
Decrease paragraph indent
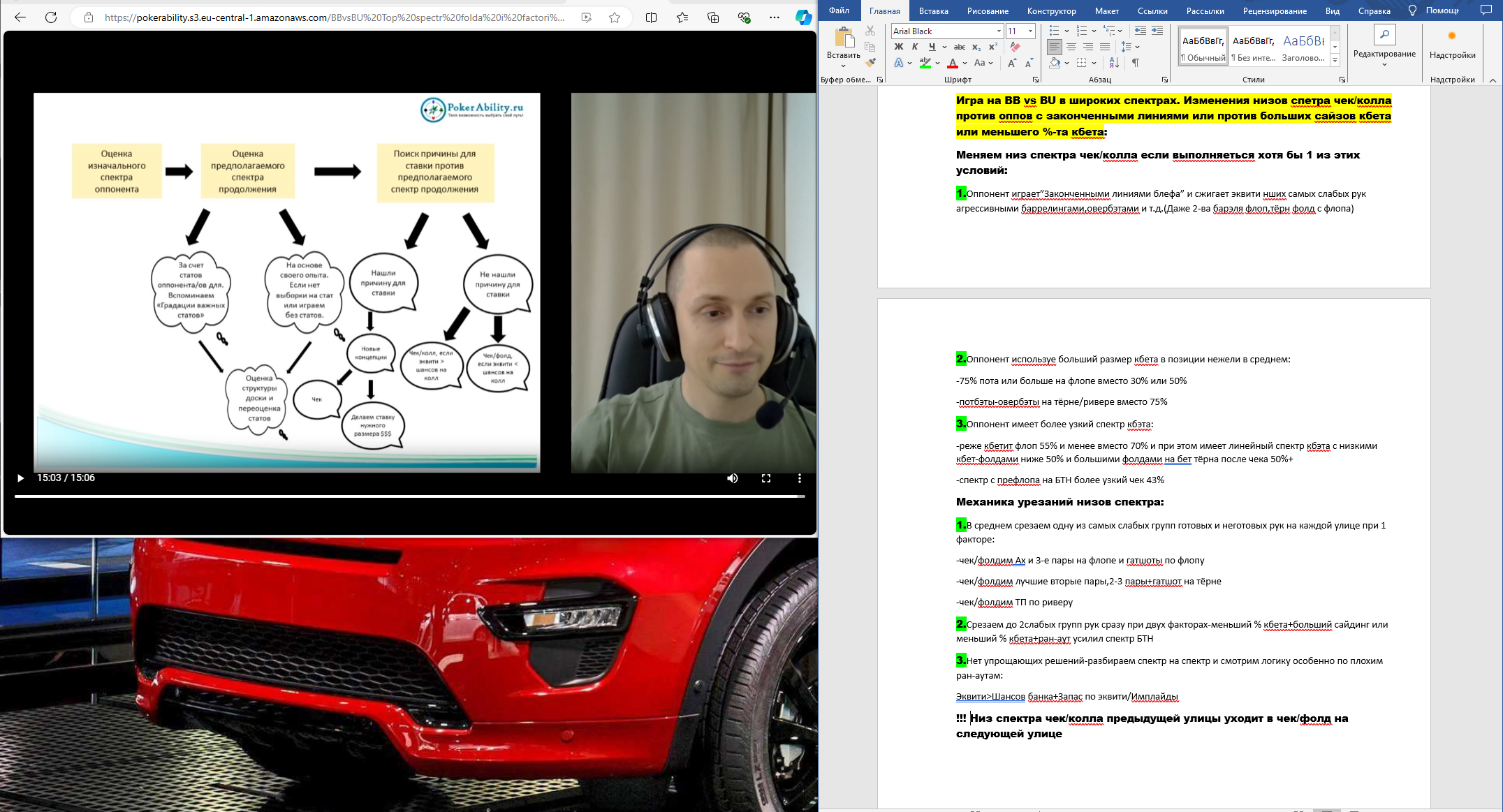coord(1141,31)
